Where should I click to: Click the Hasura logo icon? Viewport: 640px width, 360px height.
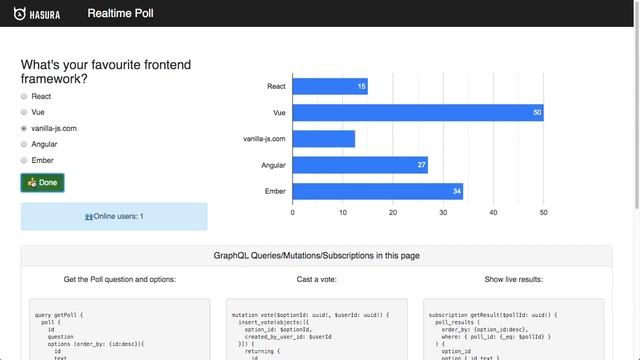coord(20,14)
